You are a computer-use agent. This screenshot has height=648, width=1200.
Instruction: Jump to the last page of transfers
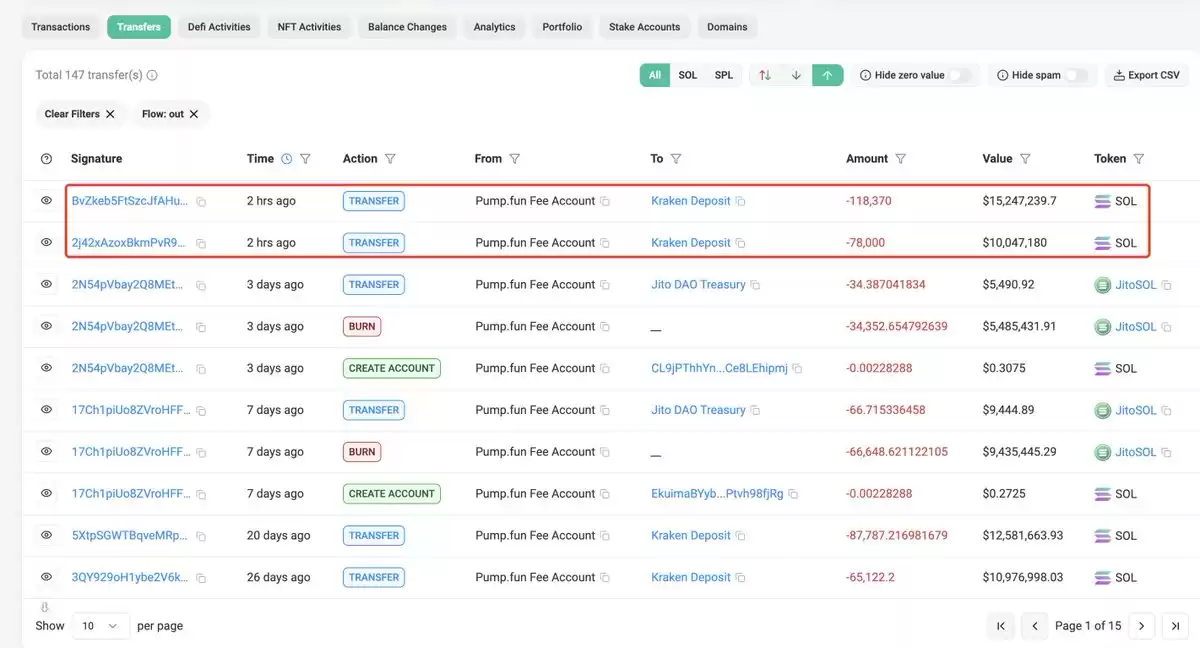click(x=1175, y=626)
